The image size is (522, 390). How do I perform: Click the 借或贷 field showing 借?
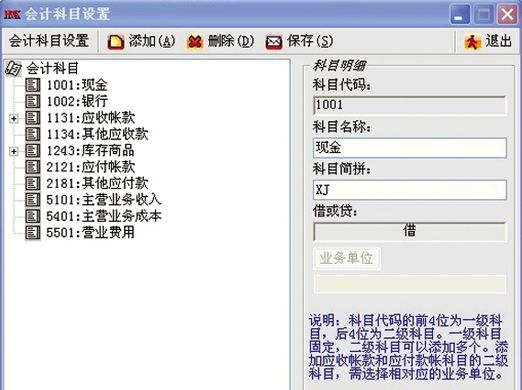(x=410, y=231)
